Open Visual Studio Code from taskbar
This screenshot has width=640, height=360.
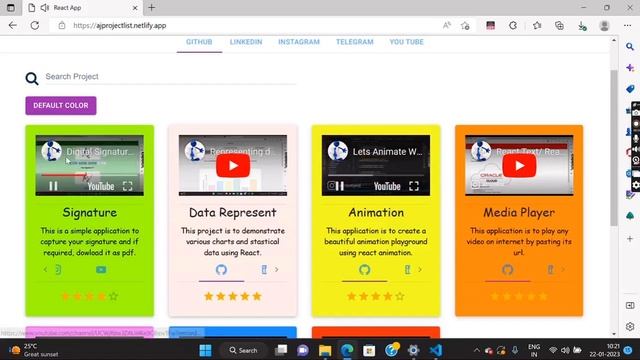[436, 350]
